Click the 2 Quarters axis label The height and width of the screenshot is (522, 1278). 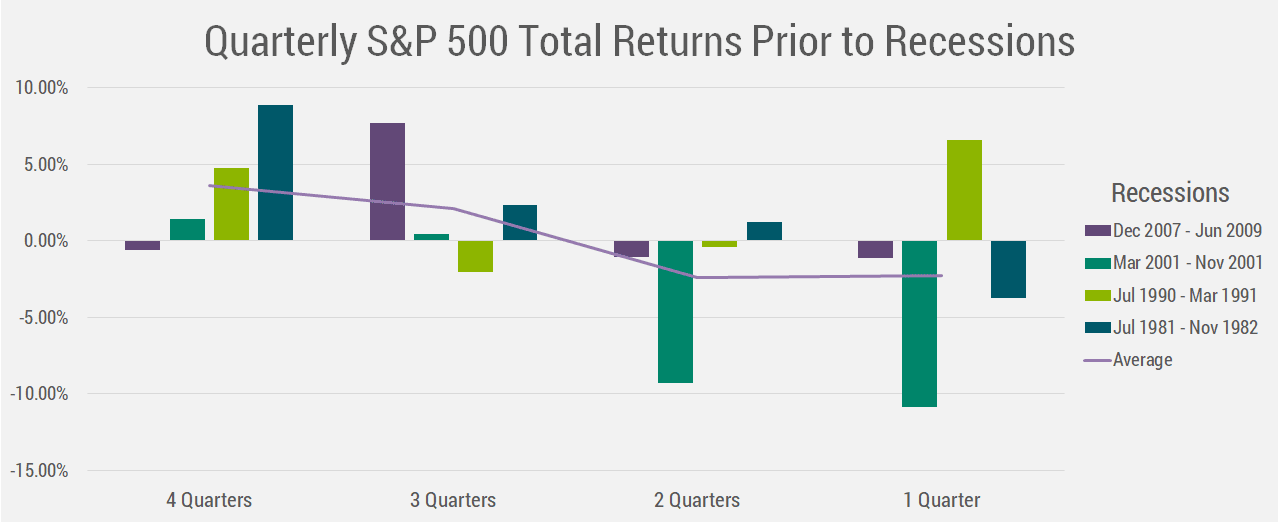(x=697, y=499)
